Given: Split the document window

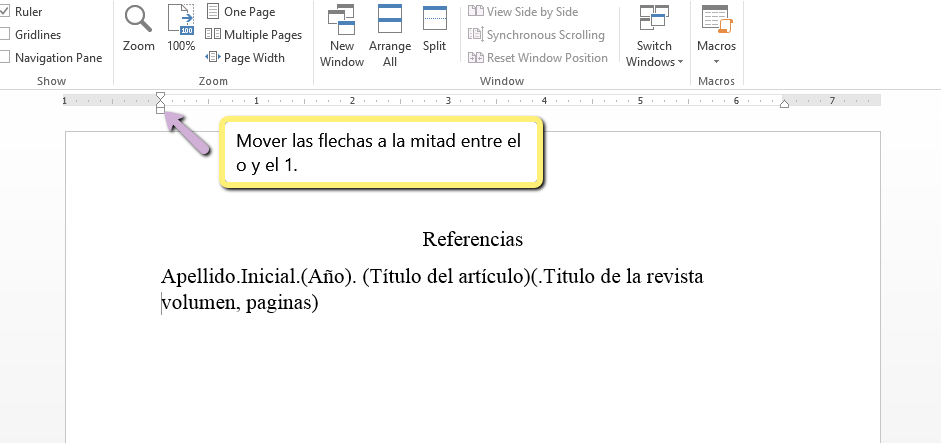Looking at the screenshot, I should click(x=434, y=29).
